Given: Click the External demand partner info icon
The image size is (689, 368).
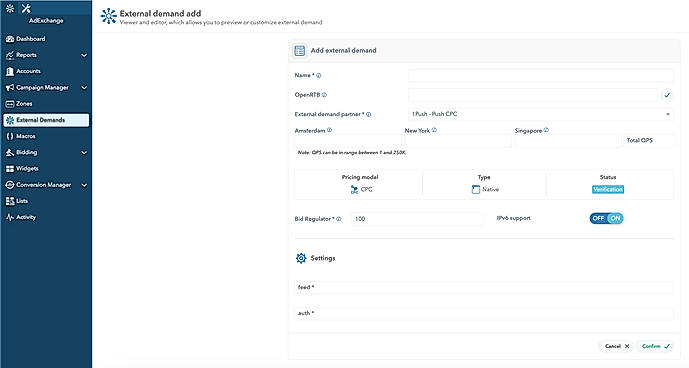Looking at the screenshot, I should (369, 114).
